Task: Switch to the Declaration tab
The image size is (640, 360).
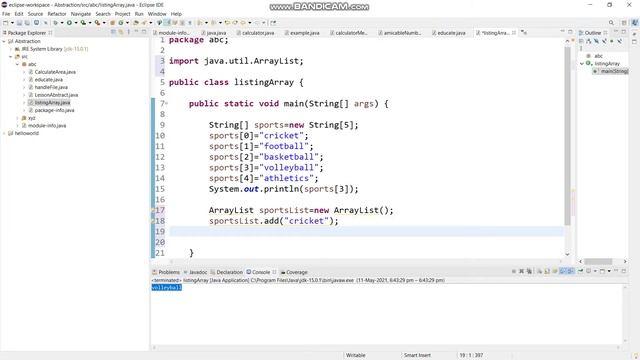Action: 227,272
